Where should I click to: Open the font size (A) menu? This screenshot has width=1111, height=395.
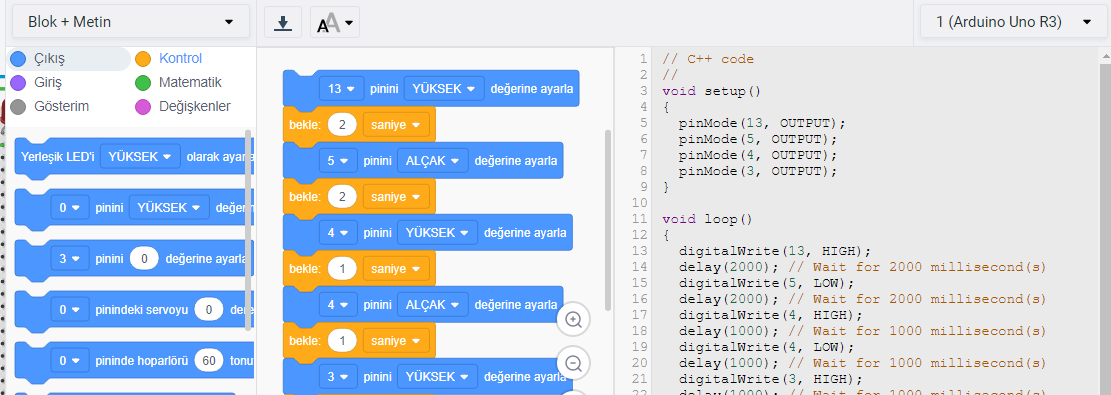click(x=335, y=23)
